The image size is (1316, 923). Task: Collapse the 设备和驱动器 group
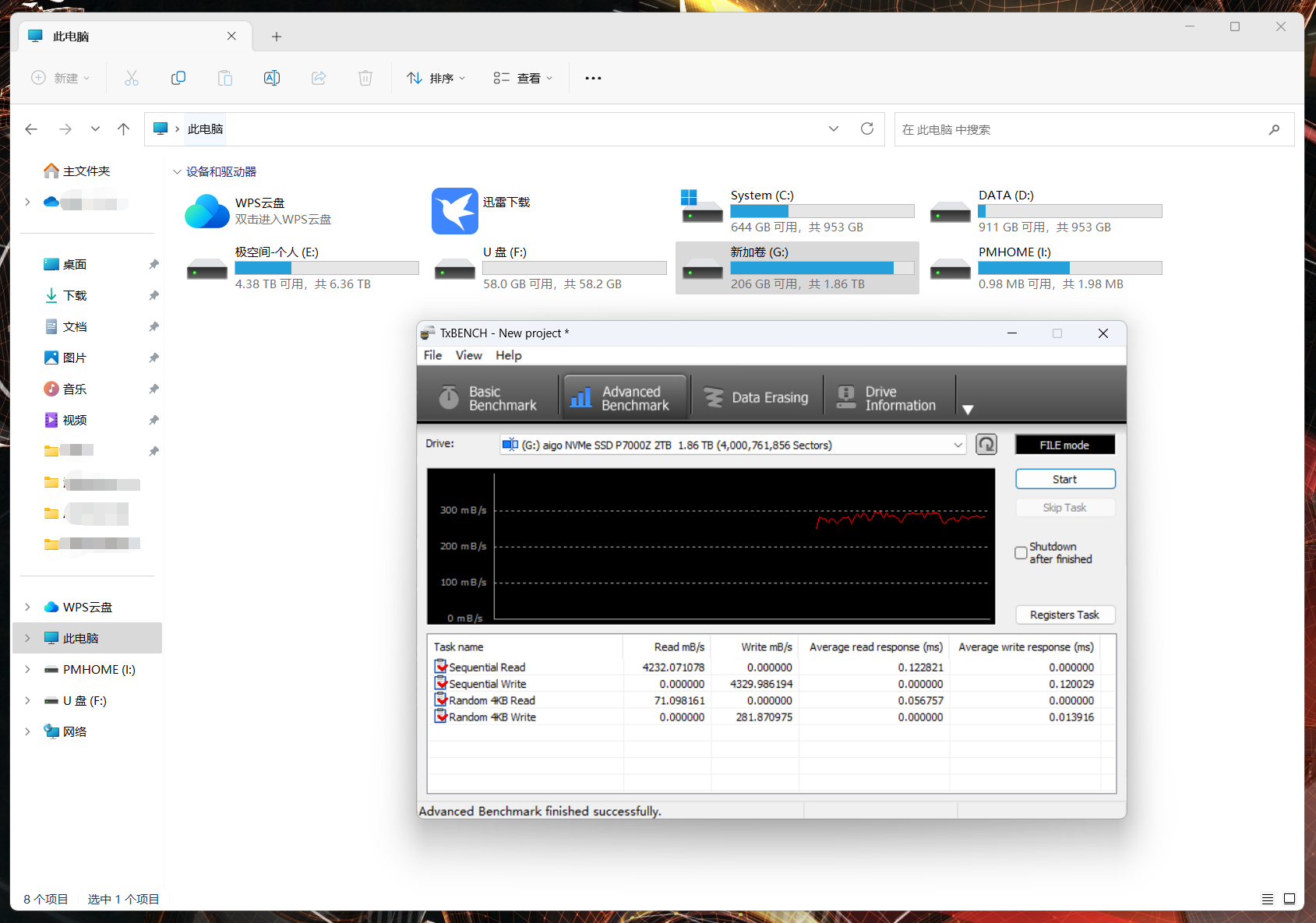(x=177, y=172)
